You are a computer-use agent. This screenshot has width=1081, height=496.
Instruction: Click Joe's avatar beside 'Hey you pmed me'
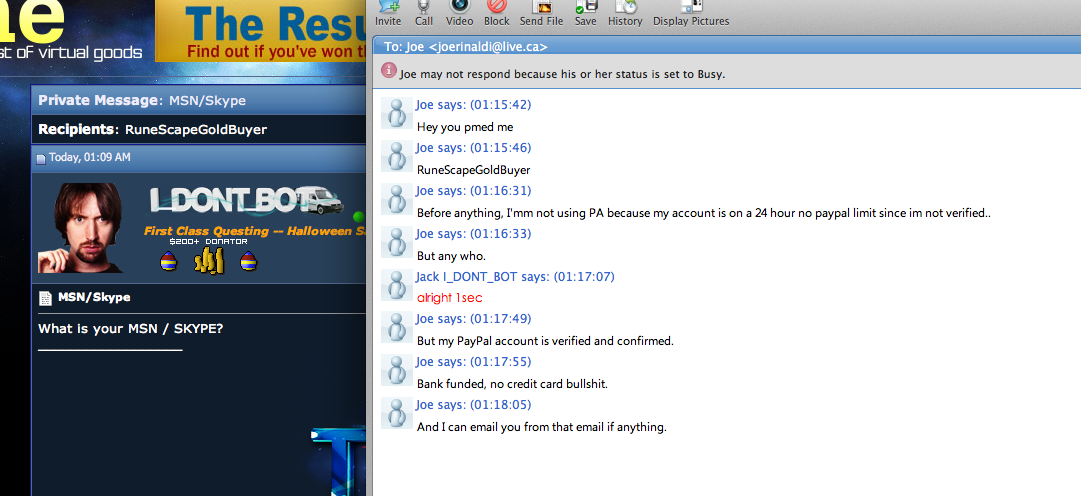396,113
